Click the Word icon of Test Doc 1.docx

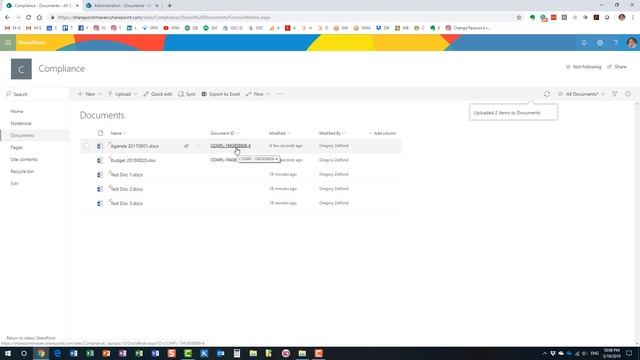[x=100, y=175]
